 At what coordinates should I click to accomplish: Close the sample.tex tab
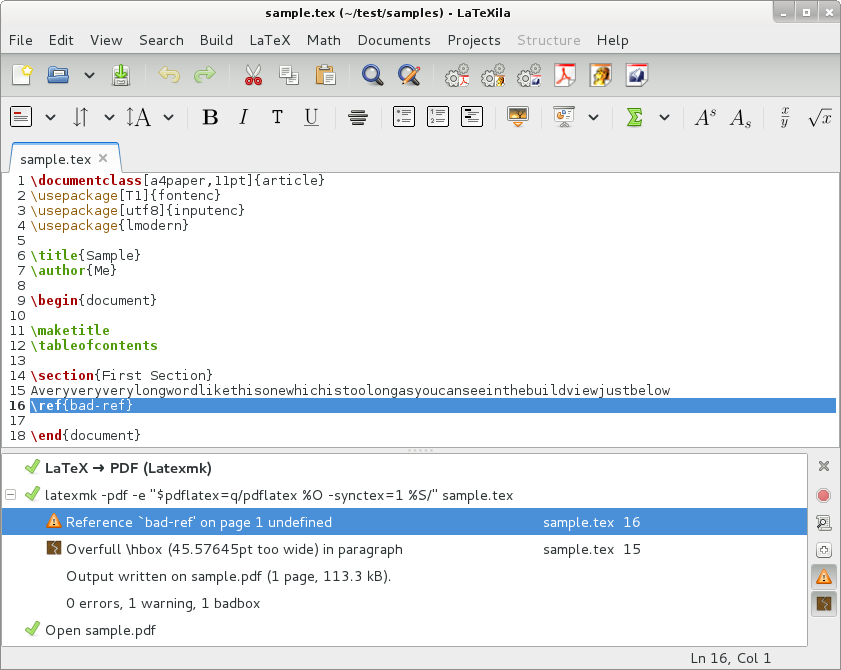click(x=104, y=158)
